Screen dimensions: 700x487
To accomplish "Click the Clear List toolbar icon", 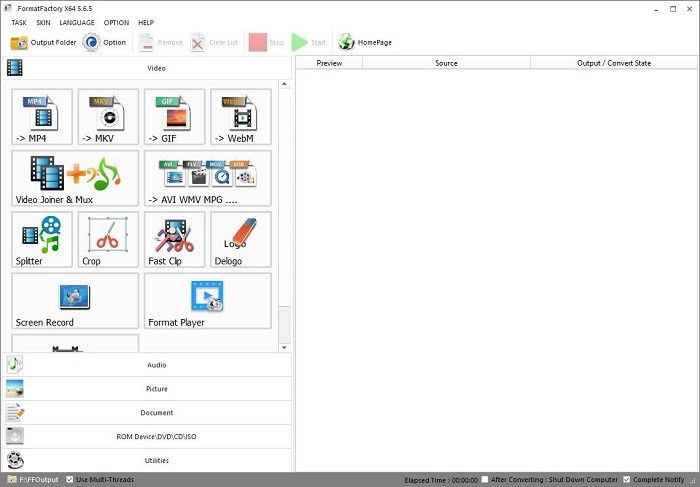I will (x=197, y=43).
